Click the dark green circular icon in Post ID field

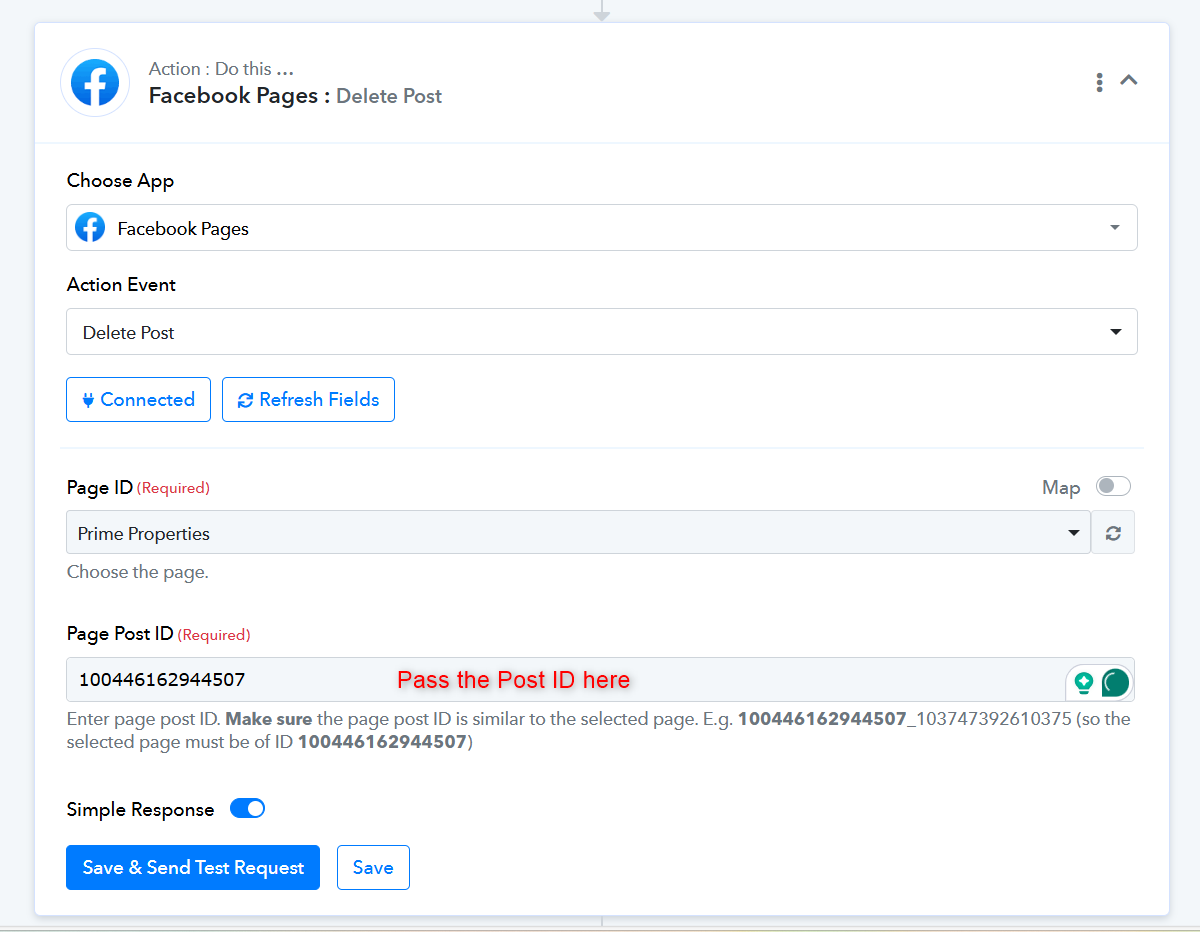tap(1115, 682)
